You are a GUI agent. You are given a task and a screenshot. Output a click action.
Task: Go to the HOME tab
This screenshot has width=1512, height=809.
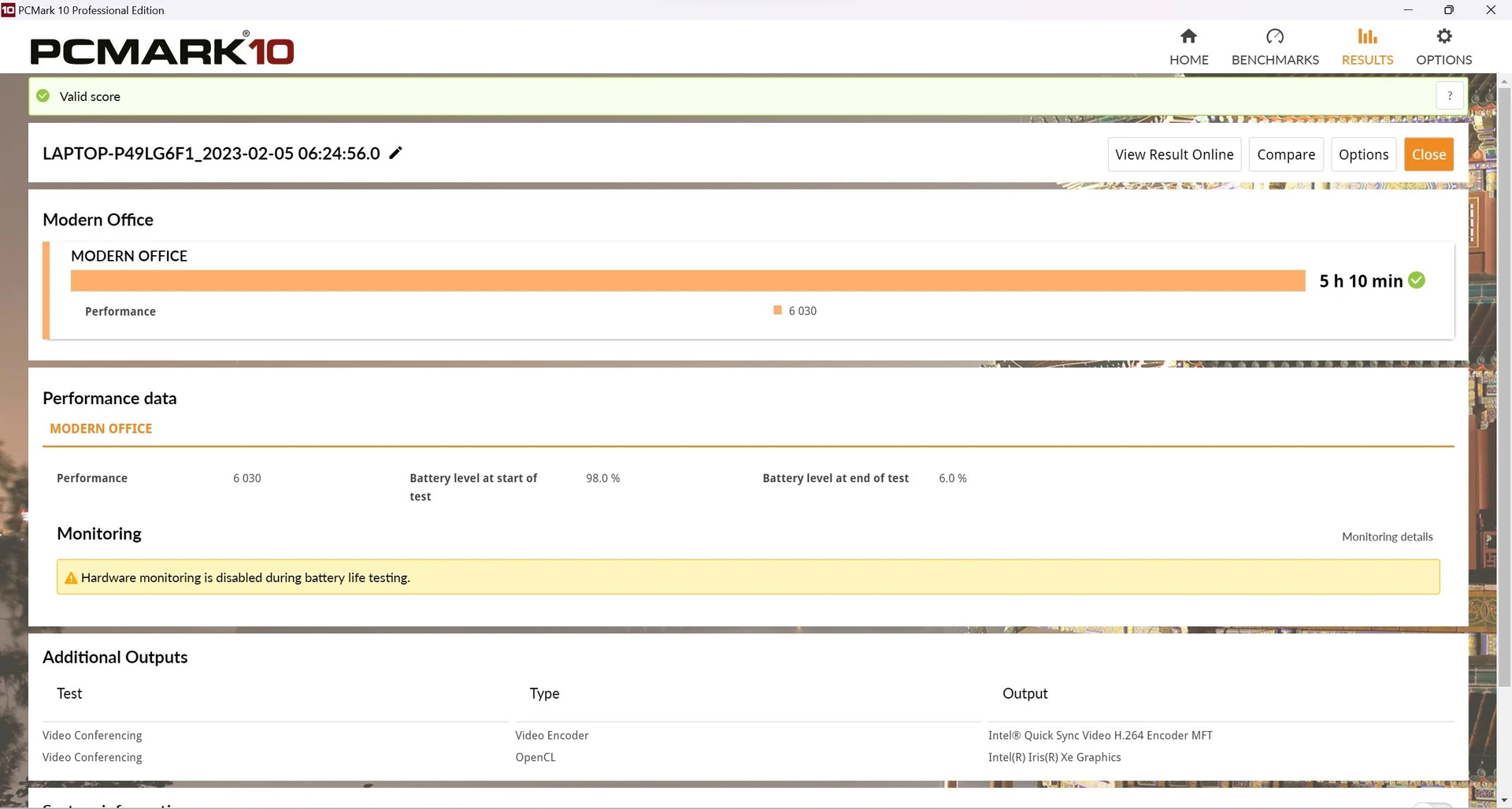pyautogui.click(x=1188, y=47)
